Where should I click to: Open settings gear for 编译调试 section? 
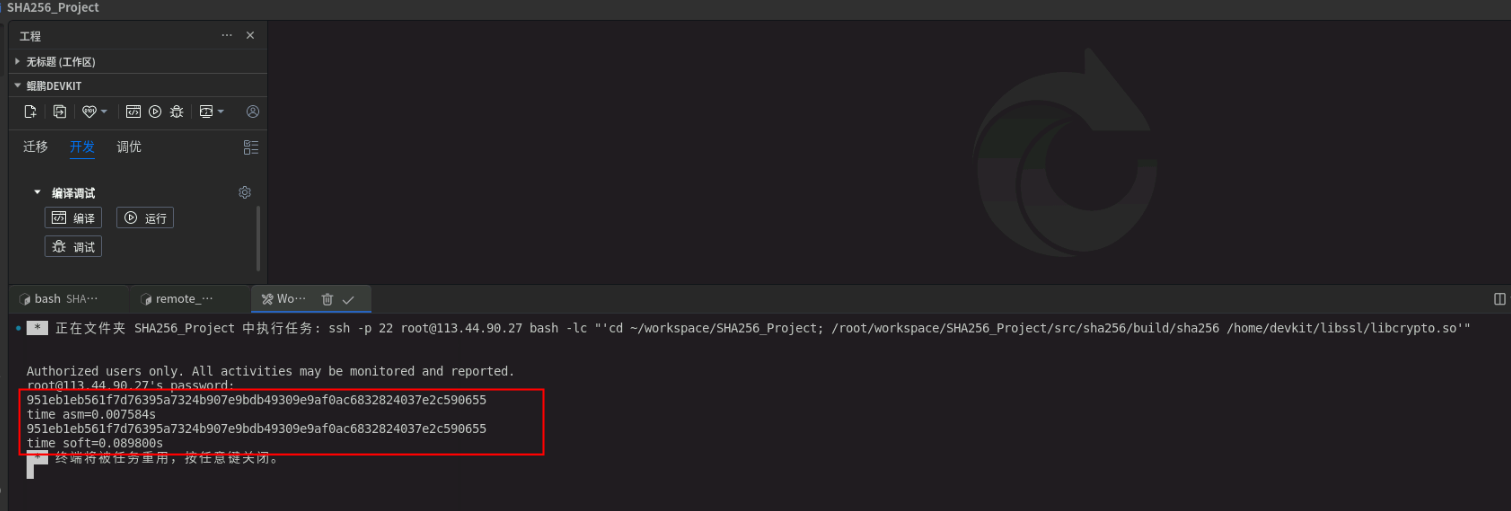pyautogui.click(x=245, y=193)
